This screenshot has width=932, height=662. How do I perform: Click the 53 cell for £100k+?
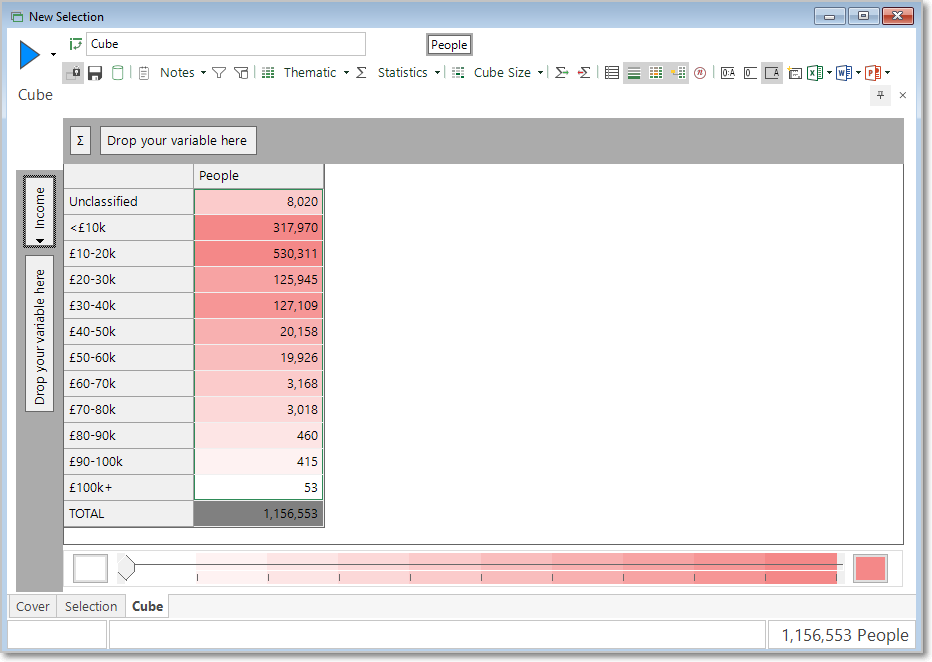click(x=259, y=488)
